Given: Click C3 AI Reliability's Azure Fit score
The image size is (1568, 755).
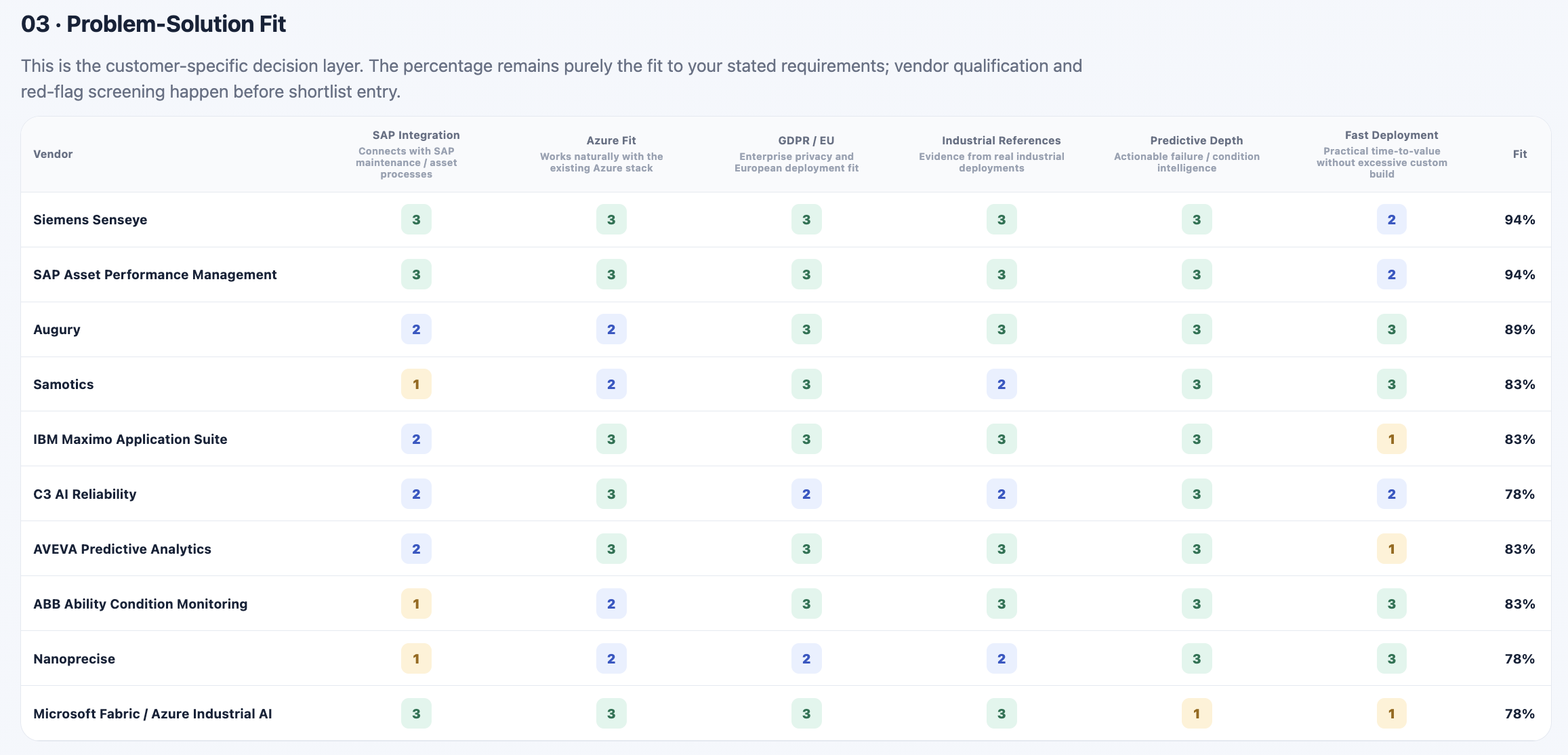Looking at the screenshot, I should 611,494.
